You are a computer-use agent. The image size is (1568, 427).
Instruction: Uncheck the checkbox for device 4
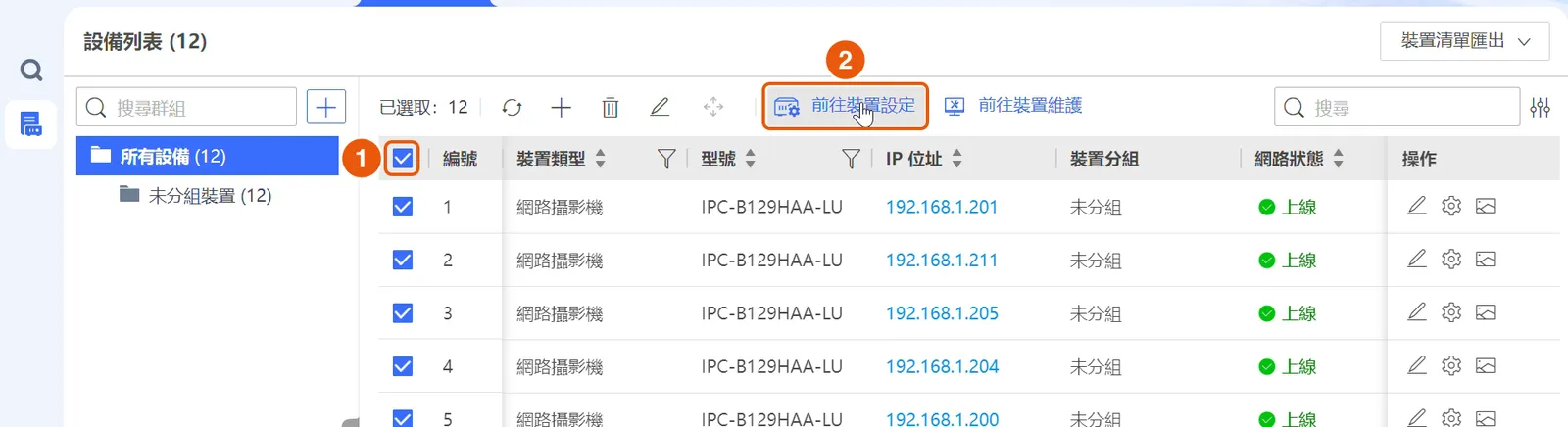403,366
